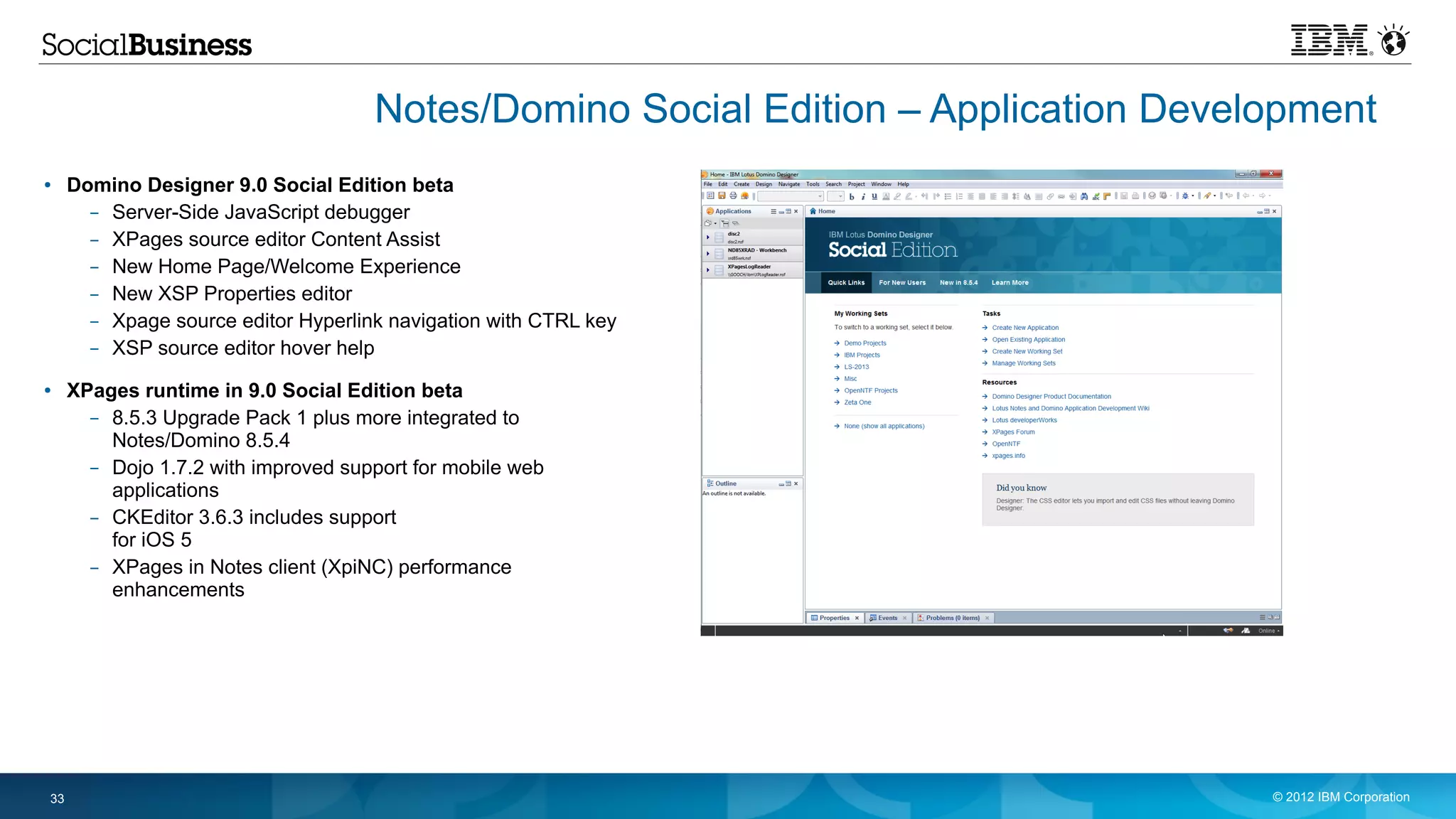Click the Forward navigation arrow icon

[1262, 196]
